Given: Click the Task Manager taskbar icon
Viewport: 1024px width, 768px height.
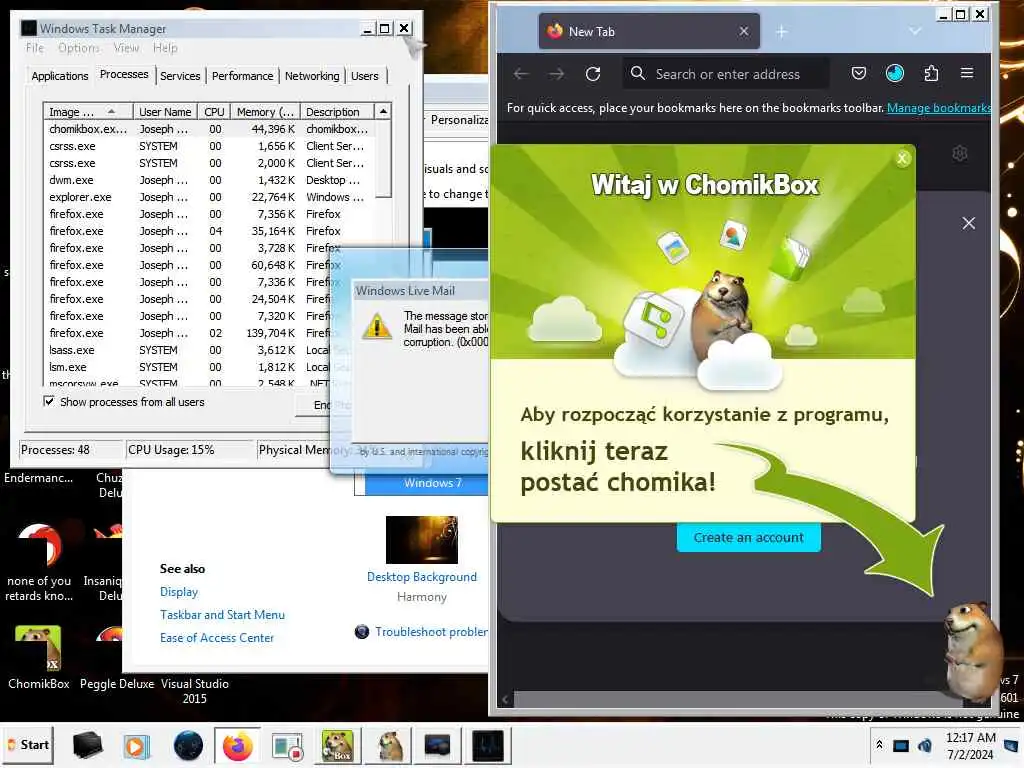Looking at the screenshot, I should tap(488, 746).
